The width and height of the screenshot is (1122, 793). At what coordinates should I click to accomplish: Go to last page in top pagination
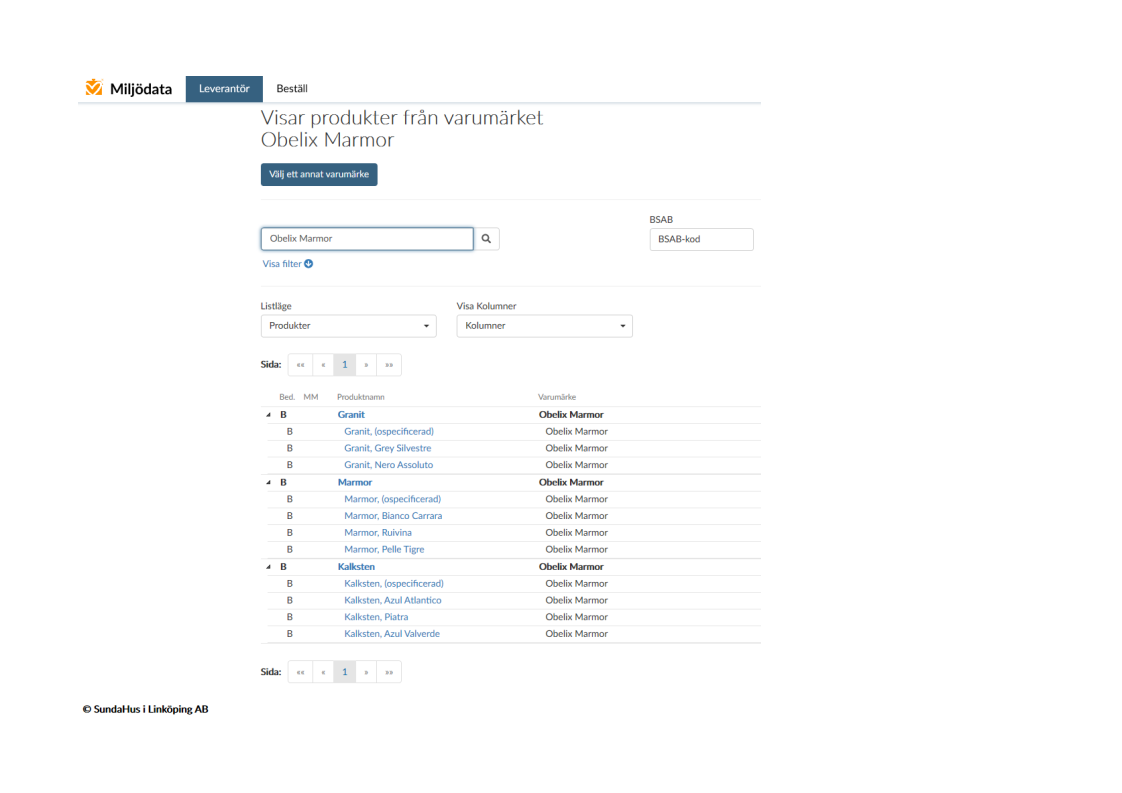pos(389,365)
